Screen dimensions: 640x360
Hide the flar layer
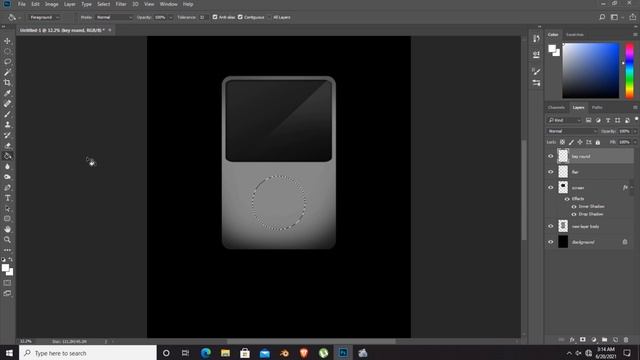coord(550,172)
